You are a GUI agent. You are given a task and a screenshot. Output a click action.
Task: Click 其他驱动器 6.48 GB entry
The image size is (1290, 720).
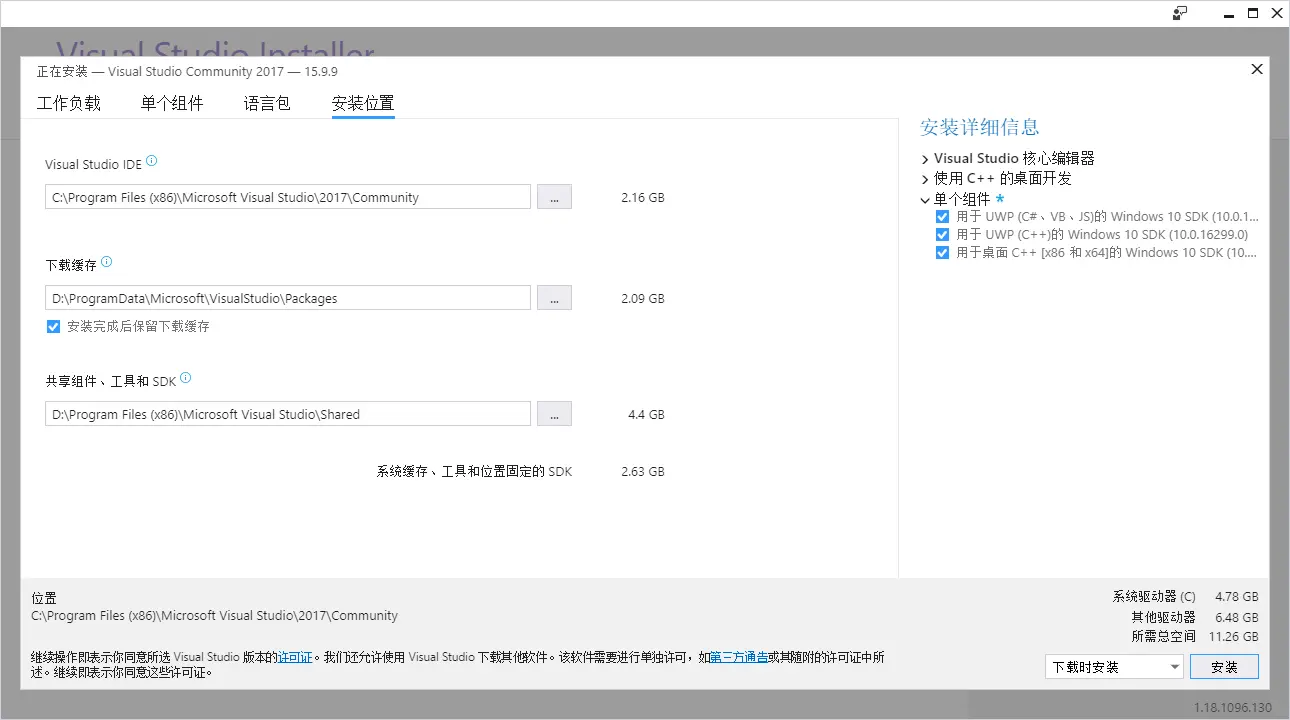coord(1195,617)
